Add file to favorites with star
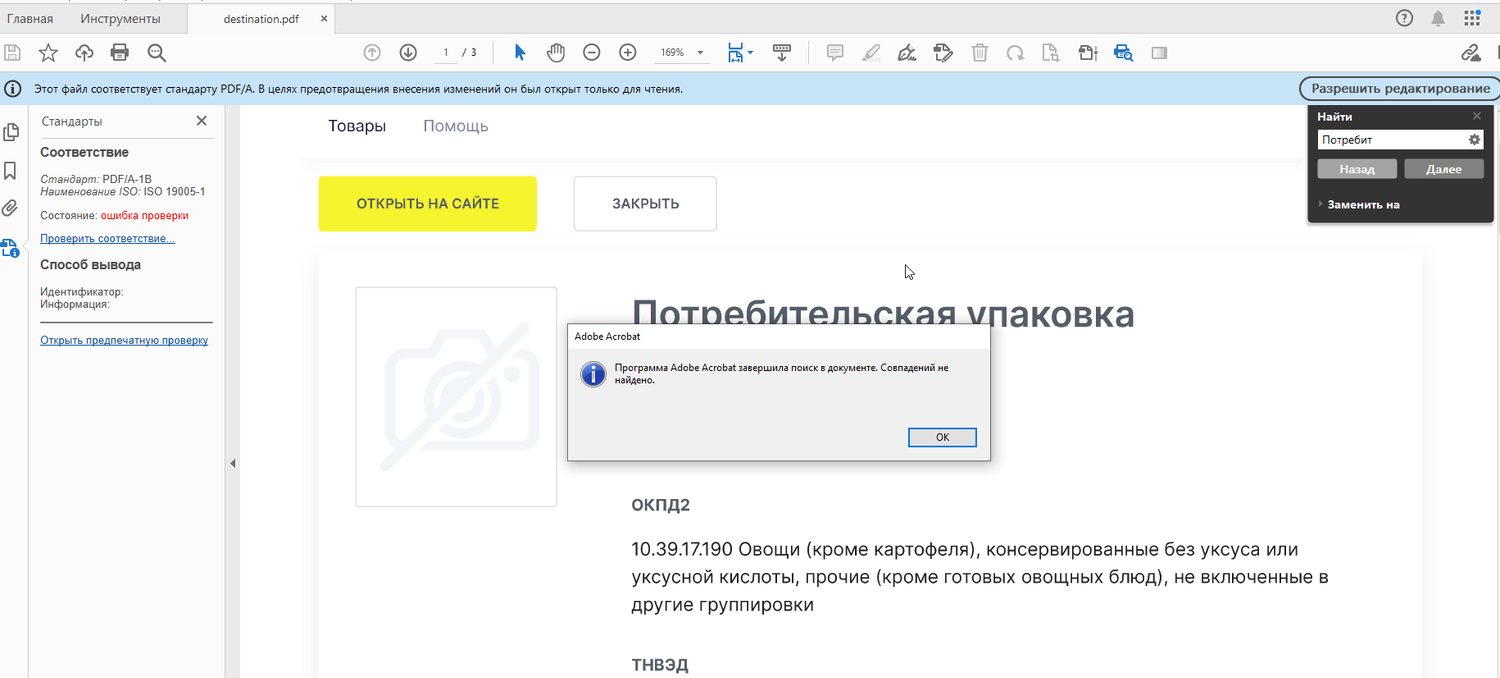 pyautogui.click(x=48, y=52)
